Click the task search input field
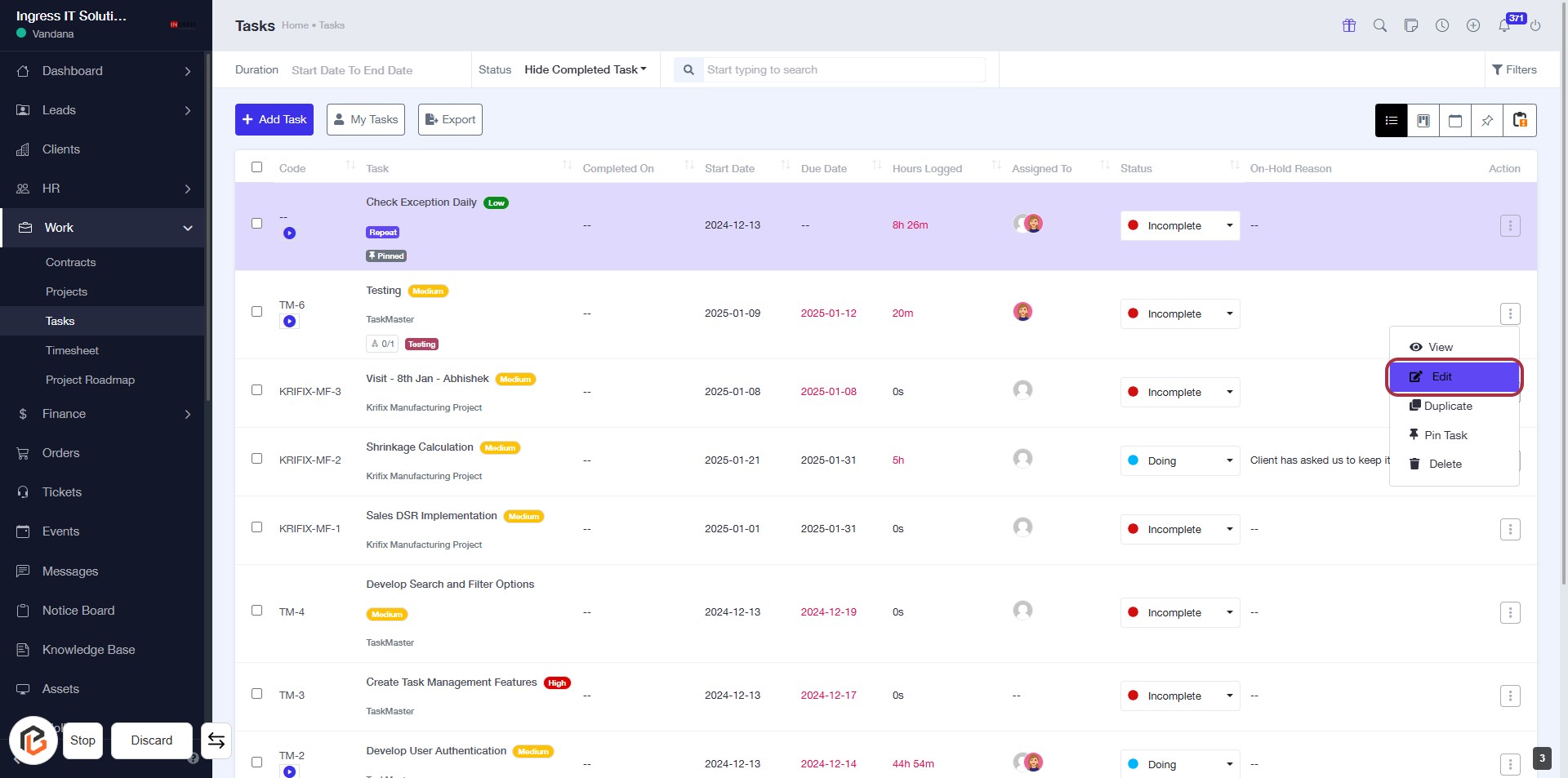The height and width of the screenshot is (778, 1568). click(x=841, y=70)
